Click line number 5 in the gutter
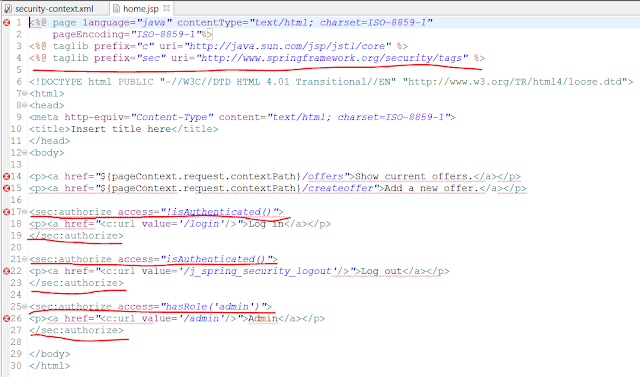The width and height of the screenshot is (640, 377). (18, 70)
